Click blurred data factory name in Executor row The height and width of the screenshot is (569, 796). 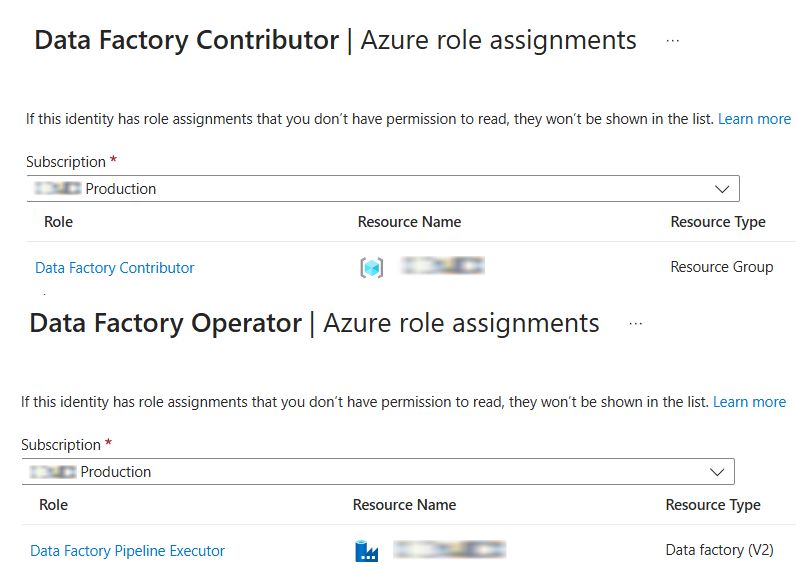click(450, 549)
